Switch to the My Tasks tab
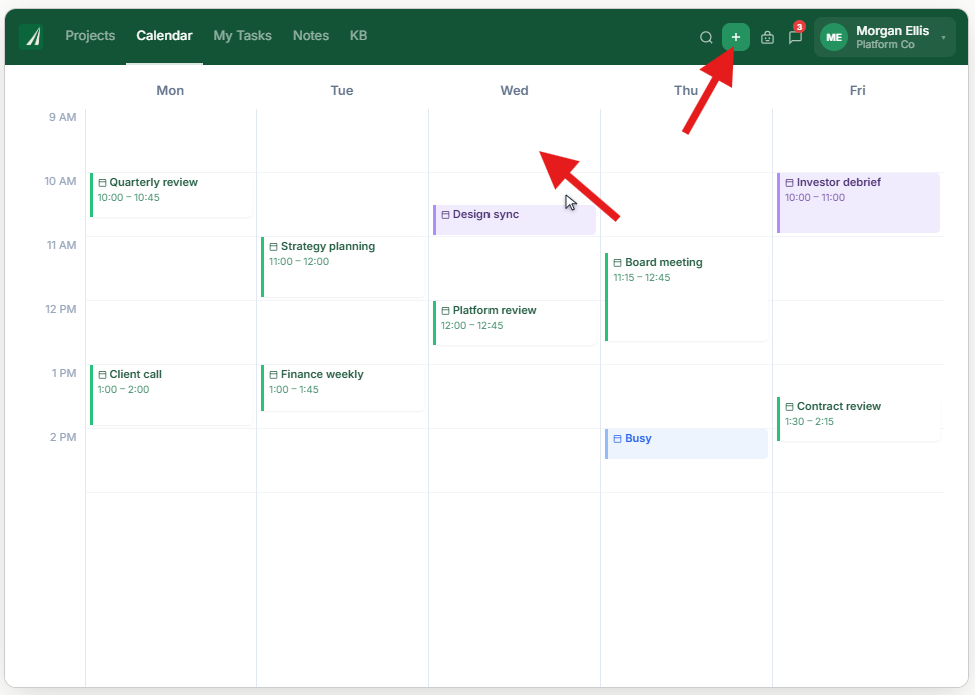This screenshot has height=695, width=975. pyautogui.click(x=243, y=35)
